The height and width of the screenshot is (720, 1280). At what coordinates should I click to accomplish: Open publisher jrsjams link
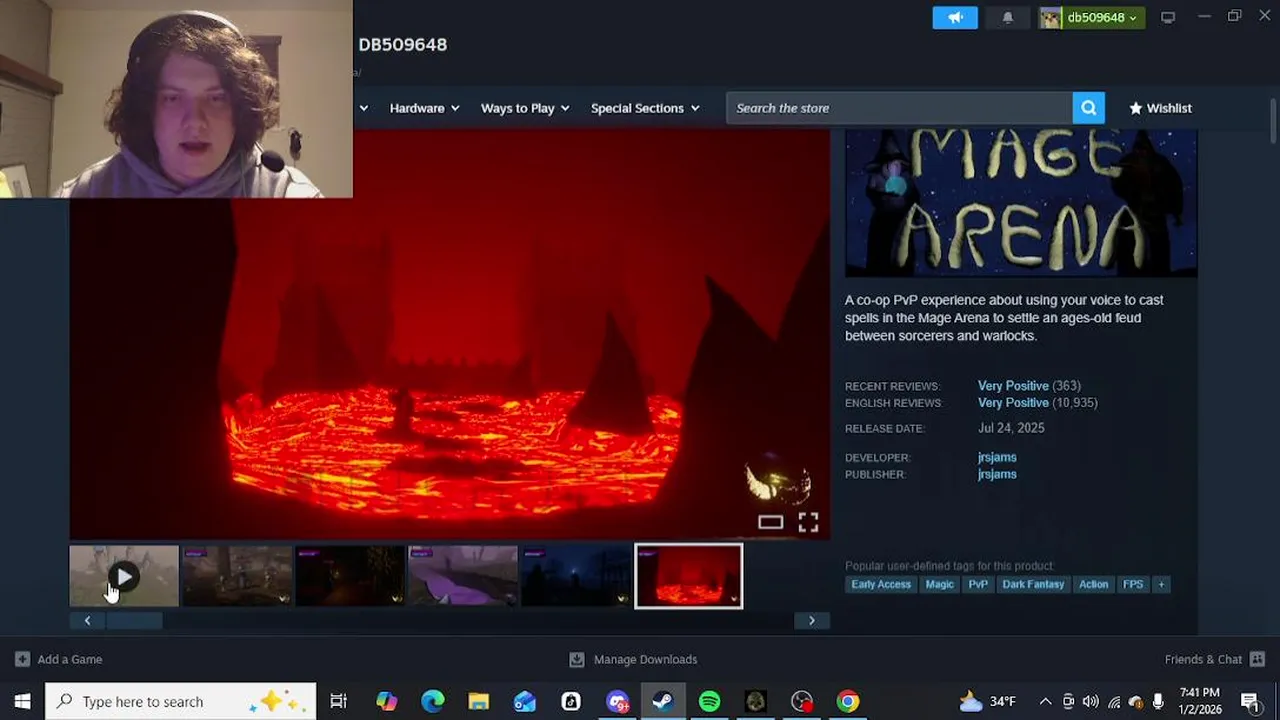point(997,474)
